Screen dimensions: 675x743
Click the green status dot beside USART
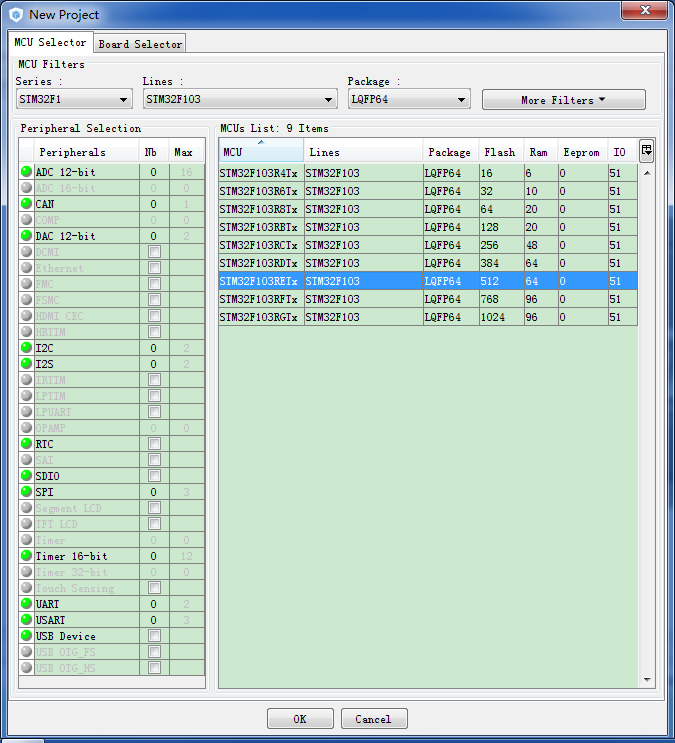point(27,620)
